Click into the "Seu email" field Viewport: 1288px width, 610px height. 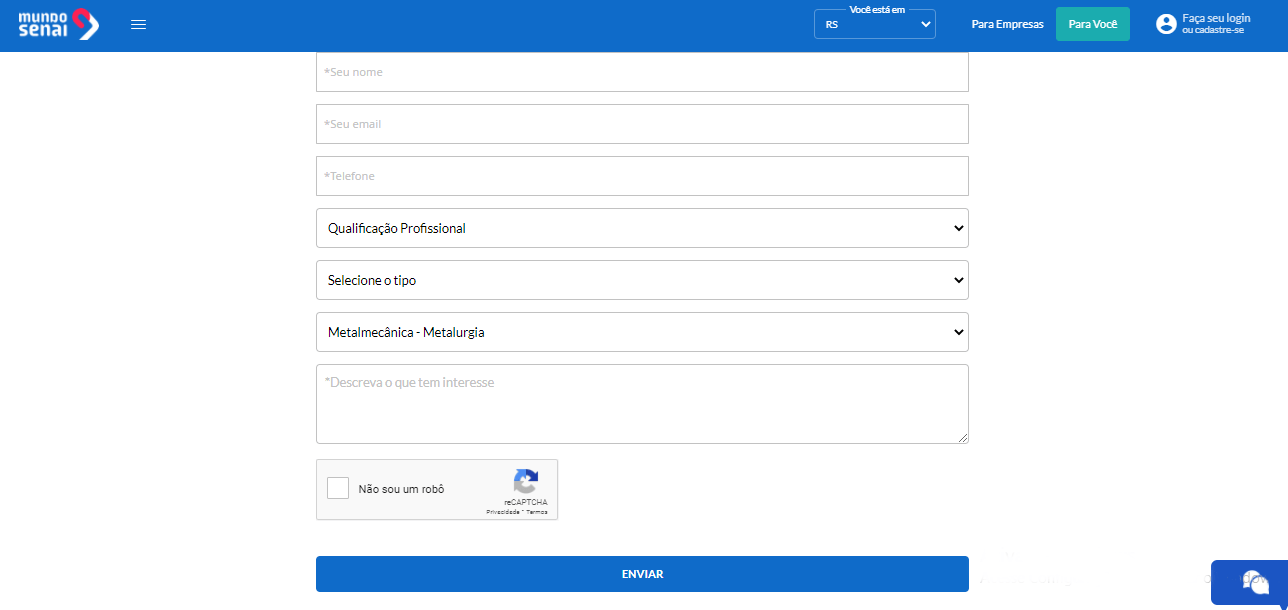(x=642, y=124)
